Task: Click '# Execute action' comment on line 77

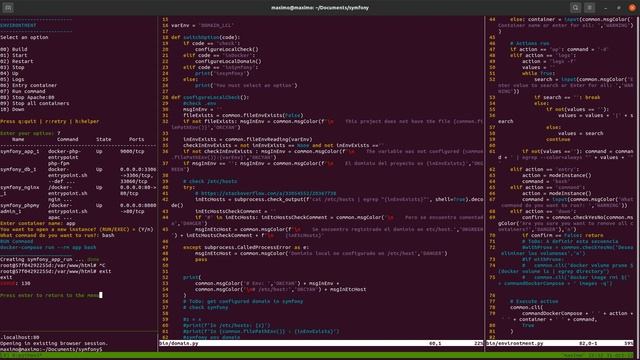Action: pos(534,301)
